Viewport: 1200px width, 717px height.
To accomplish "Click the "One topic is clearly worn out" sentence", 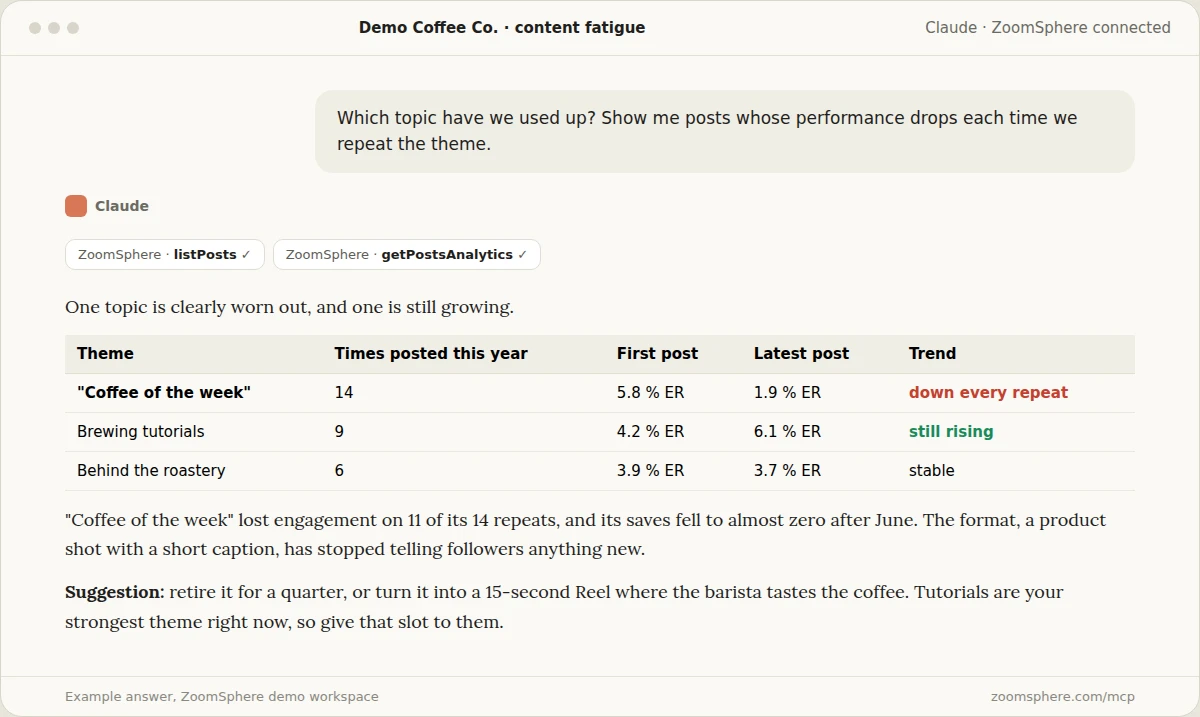I will [289, 307].
